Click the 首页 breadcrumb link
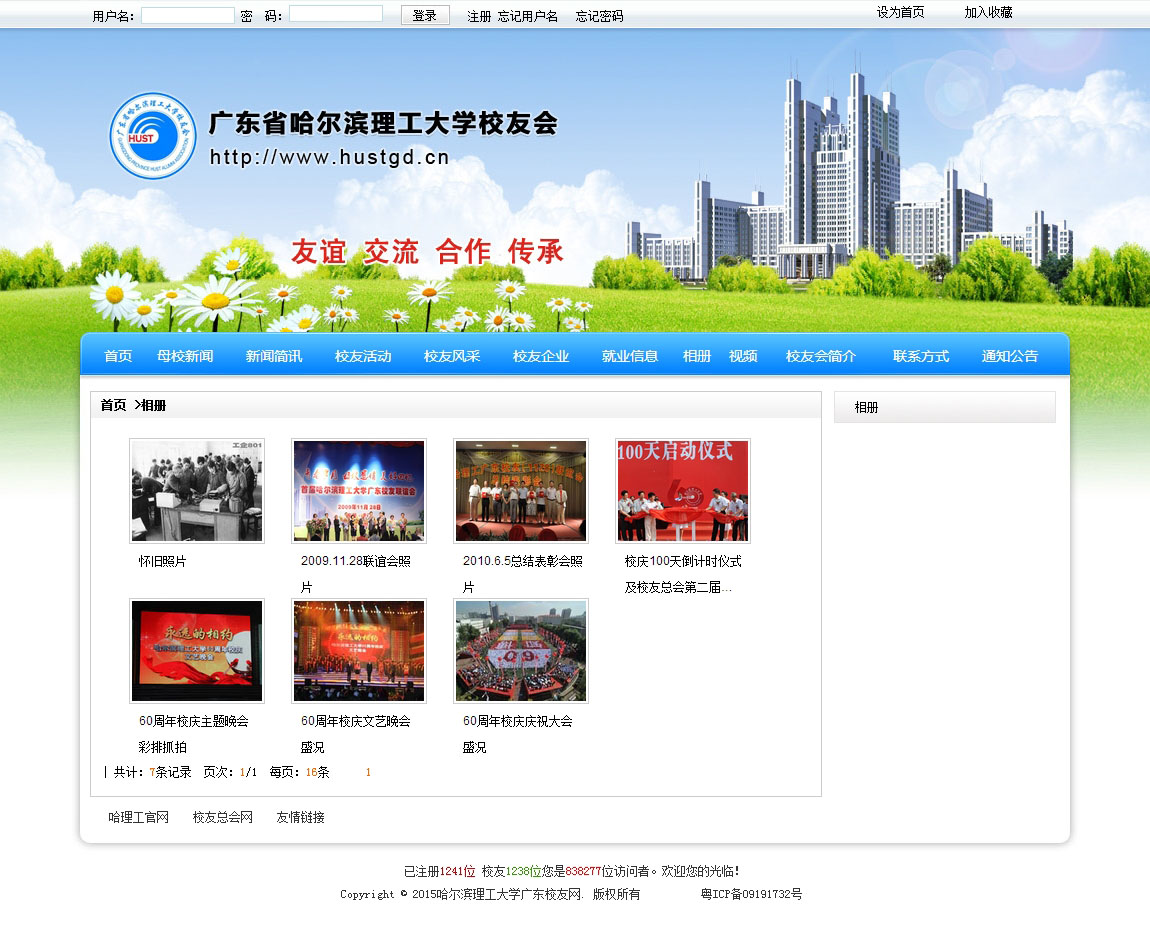Image resolution: width=1150 pixels, height=932 pixels. 113,406
